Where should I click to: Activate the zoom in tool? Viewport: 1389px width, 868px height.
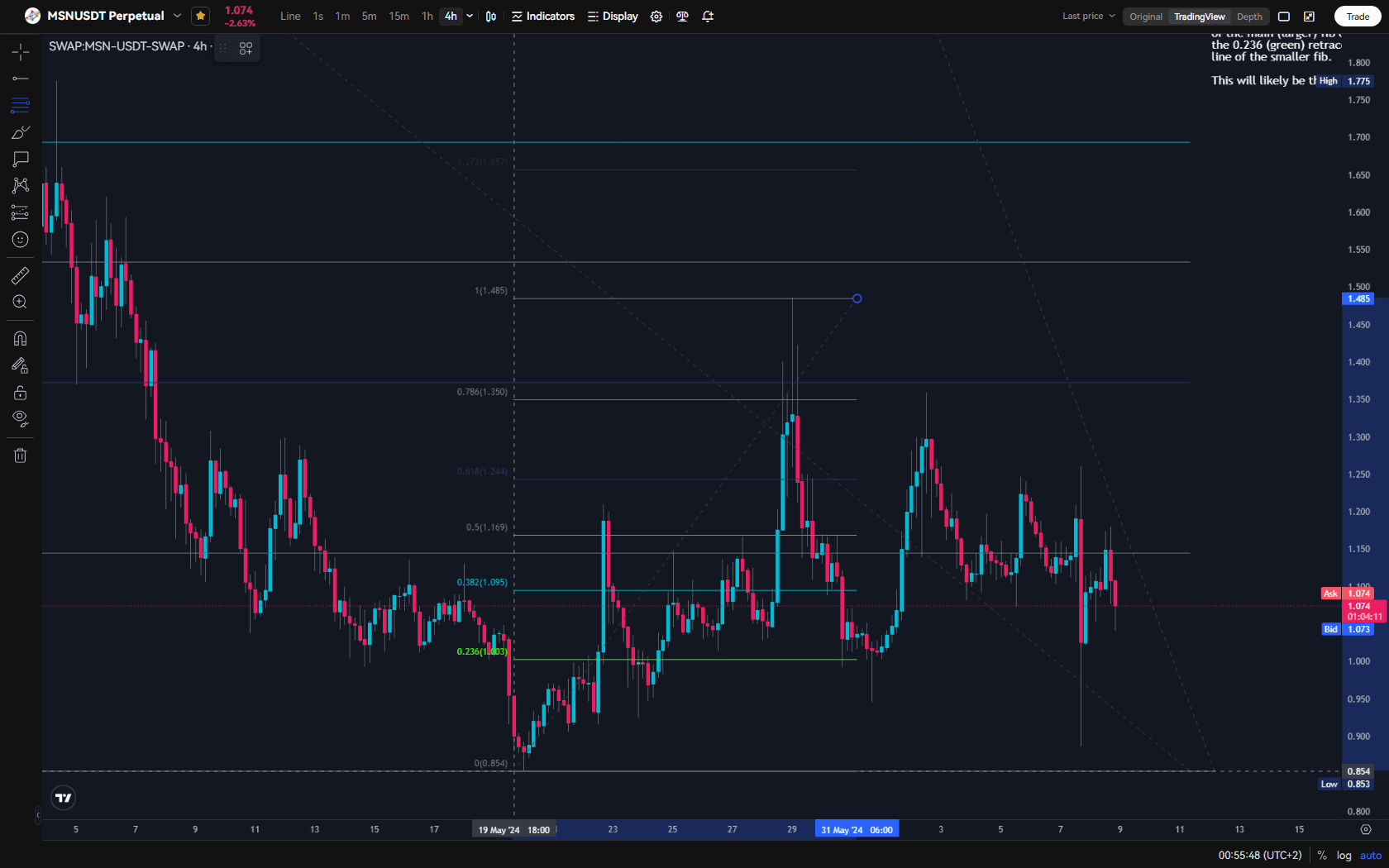point(21,303)
